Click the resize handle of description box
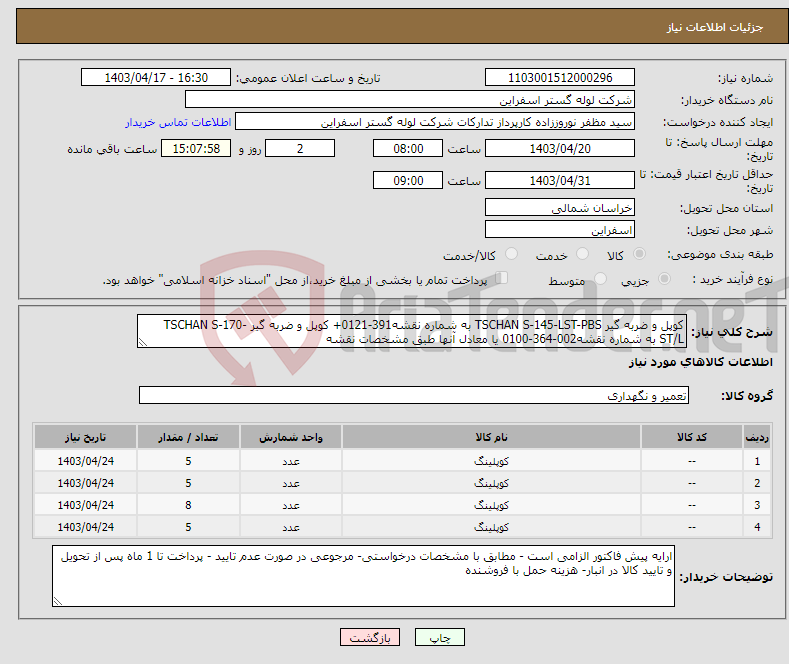Screen dimensions: 789x664 pyautogui.click(x=142, y=343)
